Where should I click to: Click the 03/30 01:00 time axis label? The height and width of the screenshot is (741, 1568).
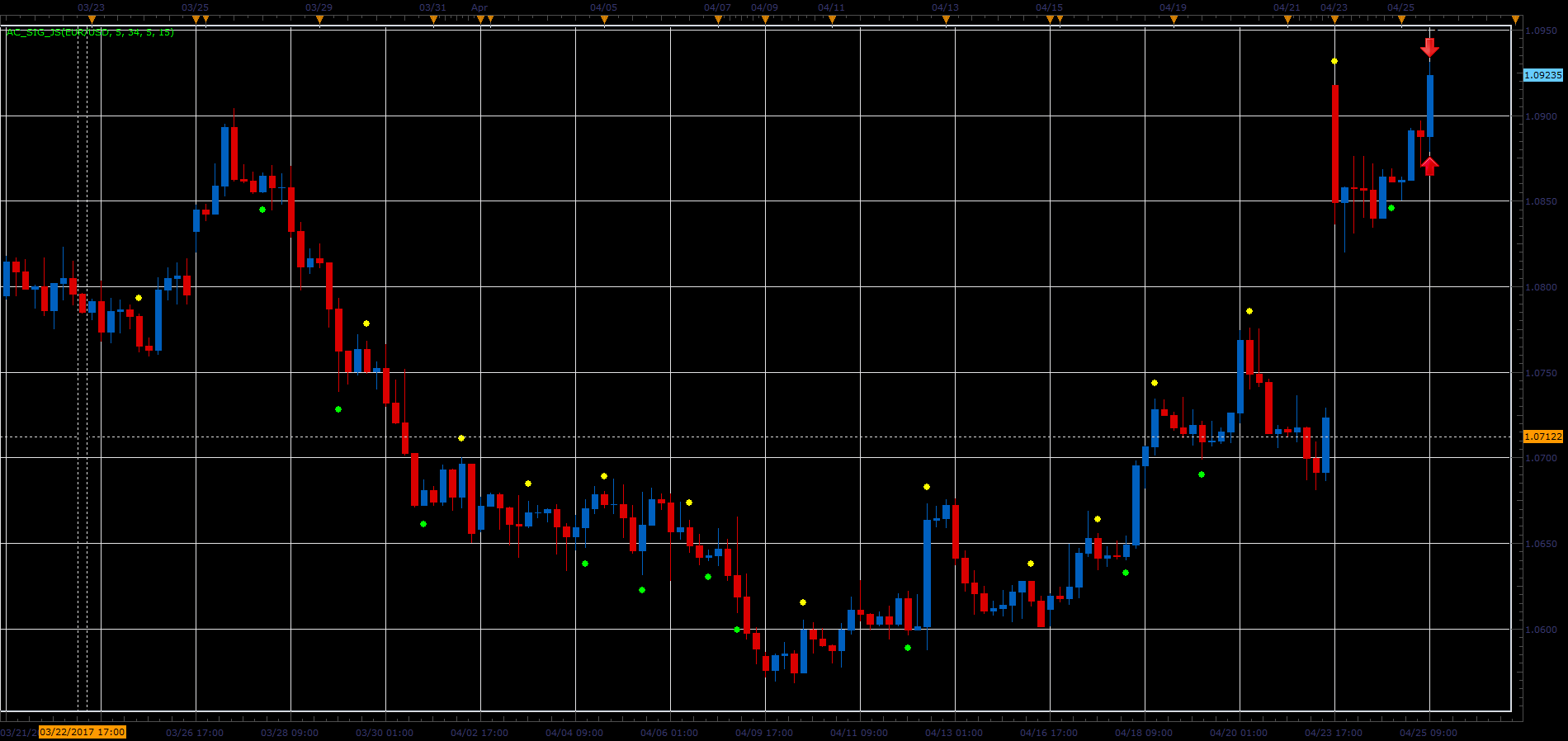click(x=385, y=733)
